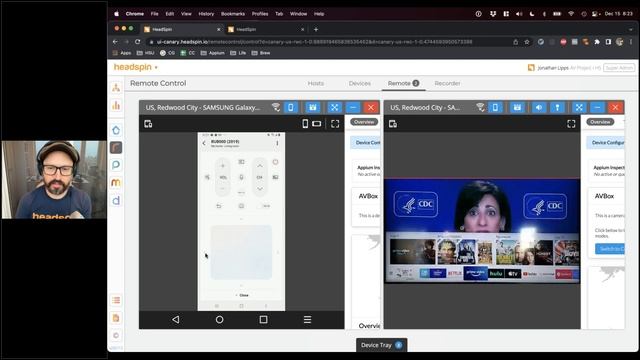Open Chrome History menu

pyautogui.click(x=206, y=14)
